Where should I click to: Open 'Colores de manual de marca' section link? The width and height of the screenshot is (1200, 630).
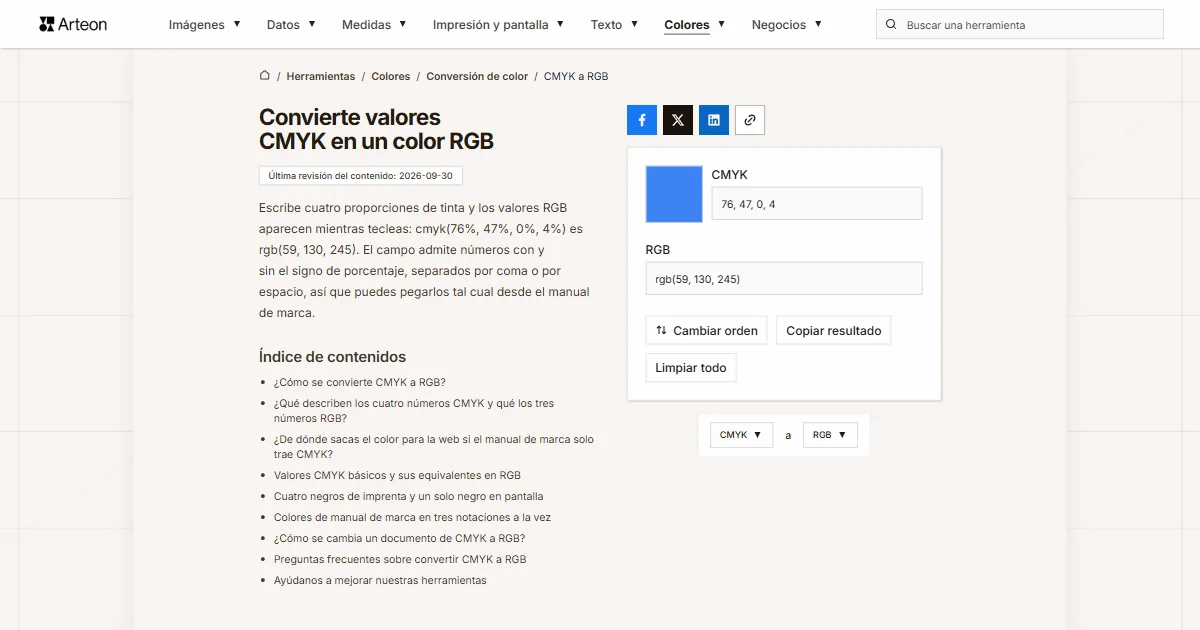(412, 517)
